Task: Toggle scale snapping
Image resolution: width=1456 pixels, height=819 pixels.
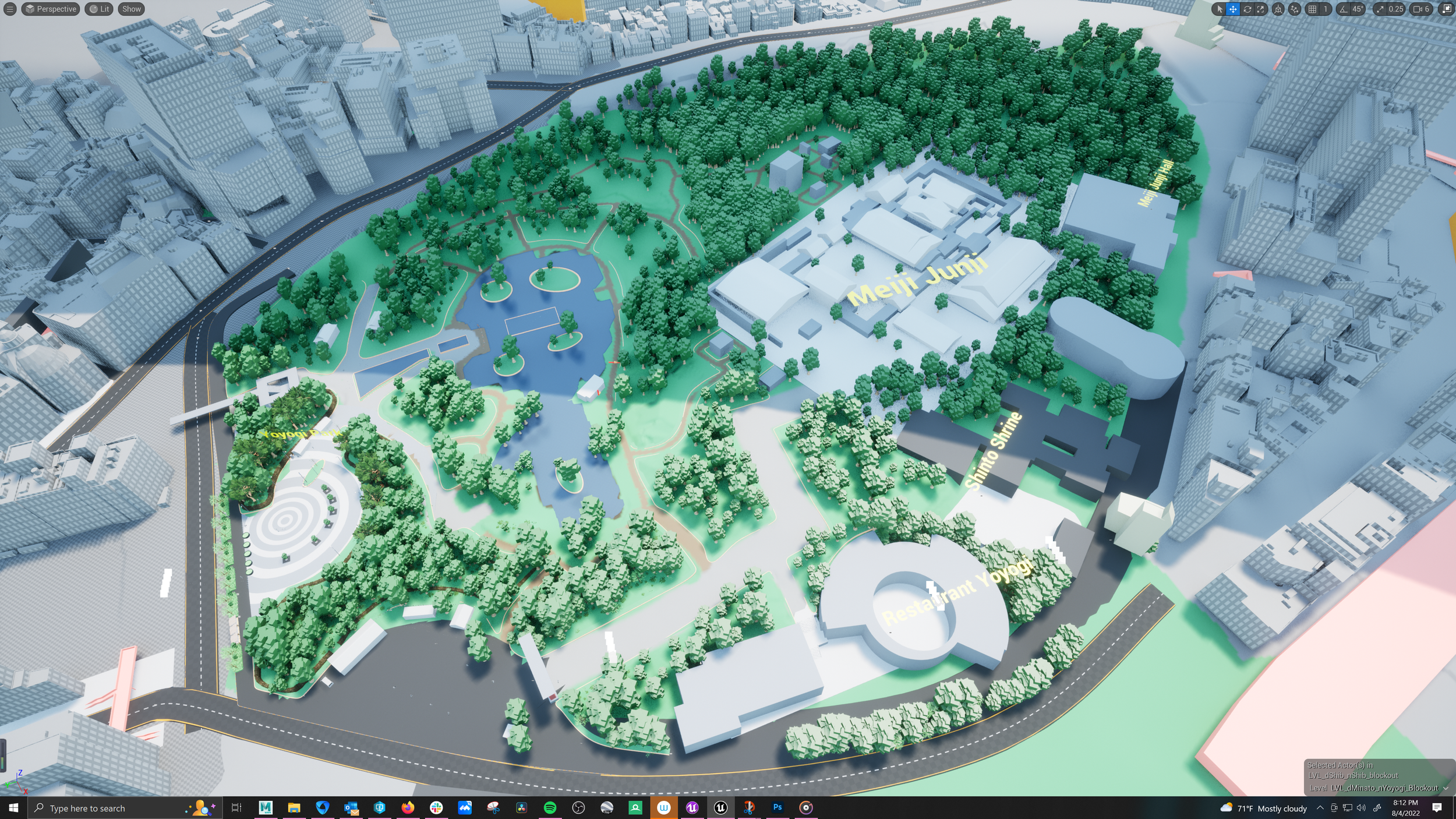Action: coord(1380,9)
